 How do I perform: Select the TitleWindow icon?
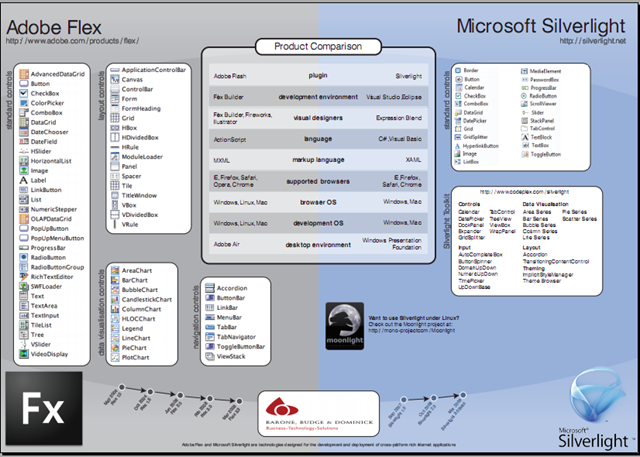(x=115, y=195)
